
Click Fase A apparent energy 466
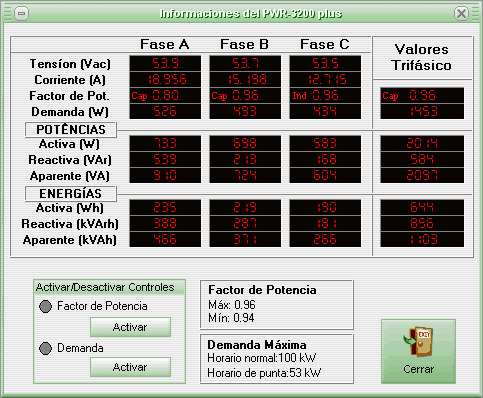coord(165,239)
